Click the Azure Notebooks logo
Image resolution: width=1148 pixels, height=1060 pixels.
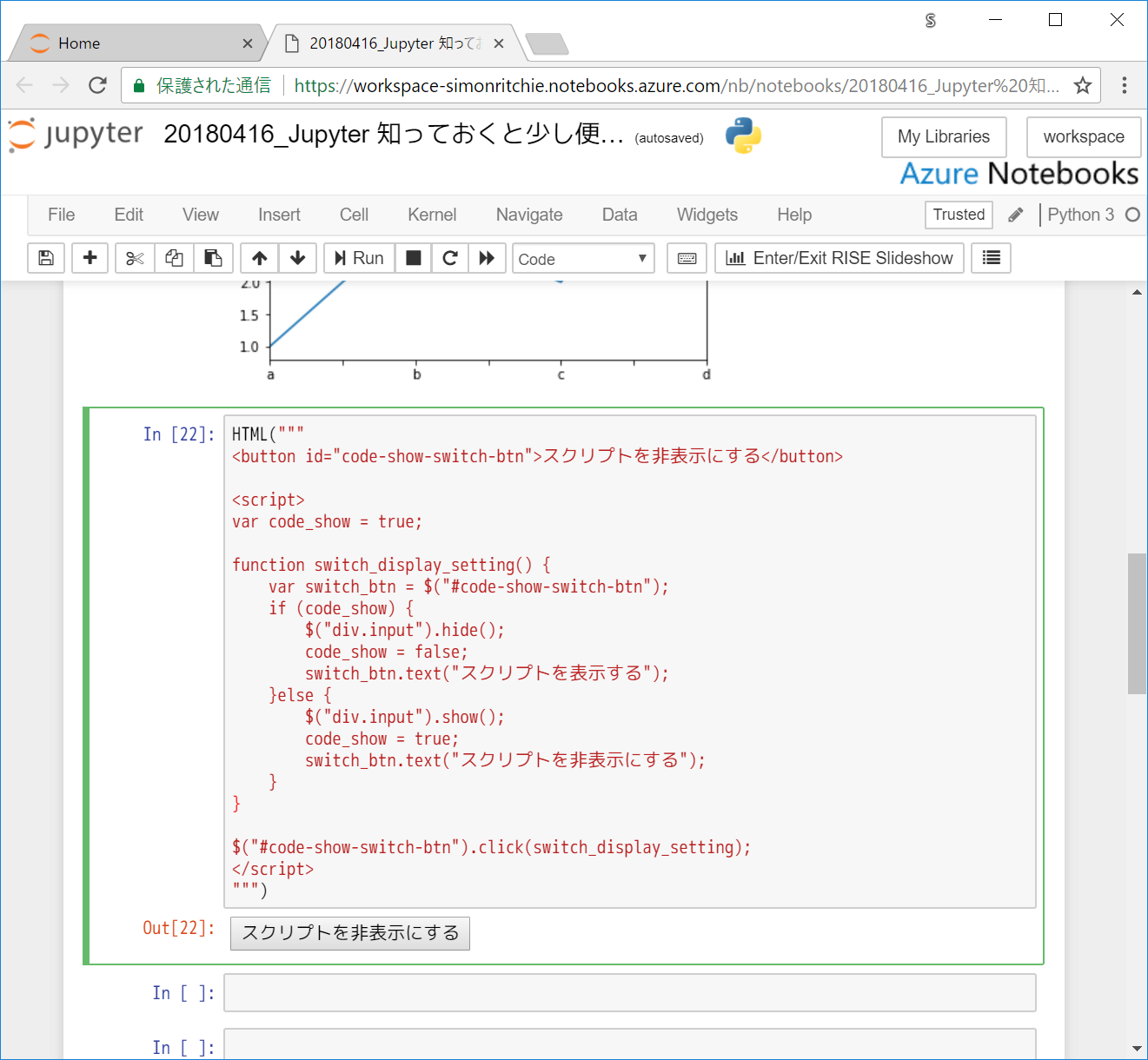pyautogui.click(x=1019, y=174)
